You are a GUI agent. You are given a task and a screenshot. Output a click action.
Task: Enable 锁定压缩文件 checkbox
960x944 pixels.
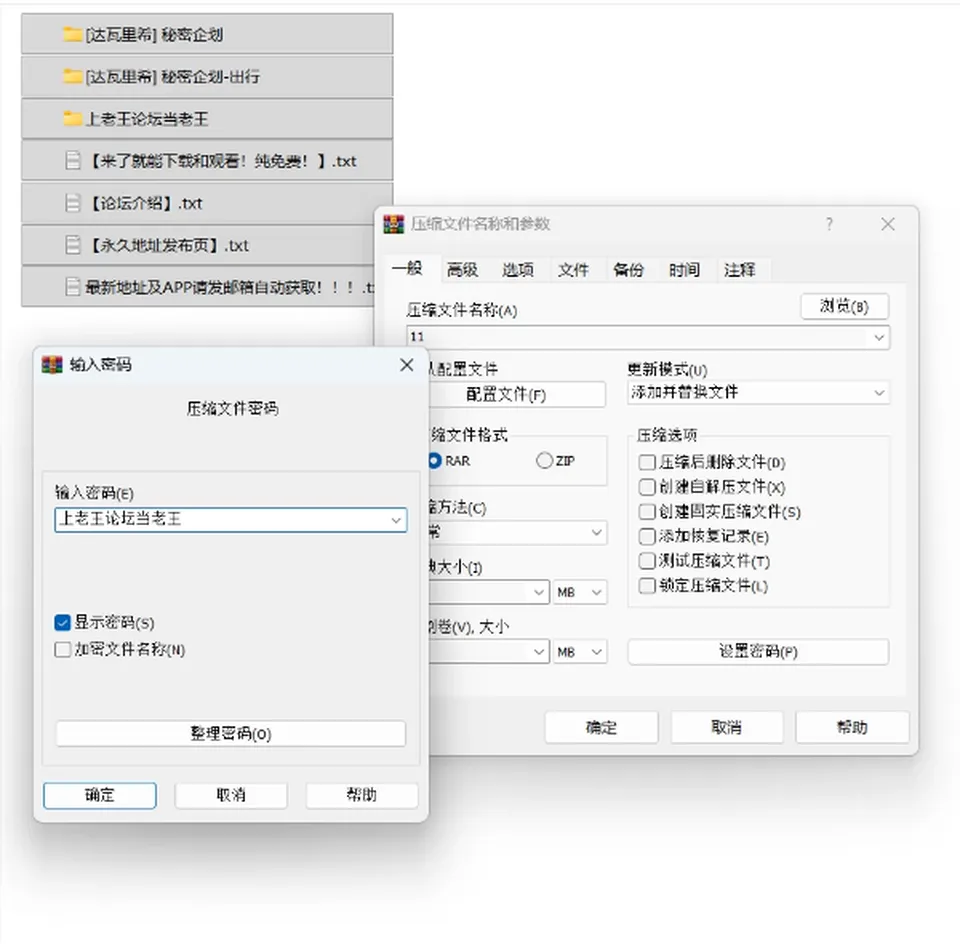(x=647, y=586)
